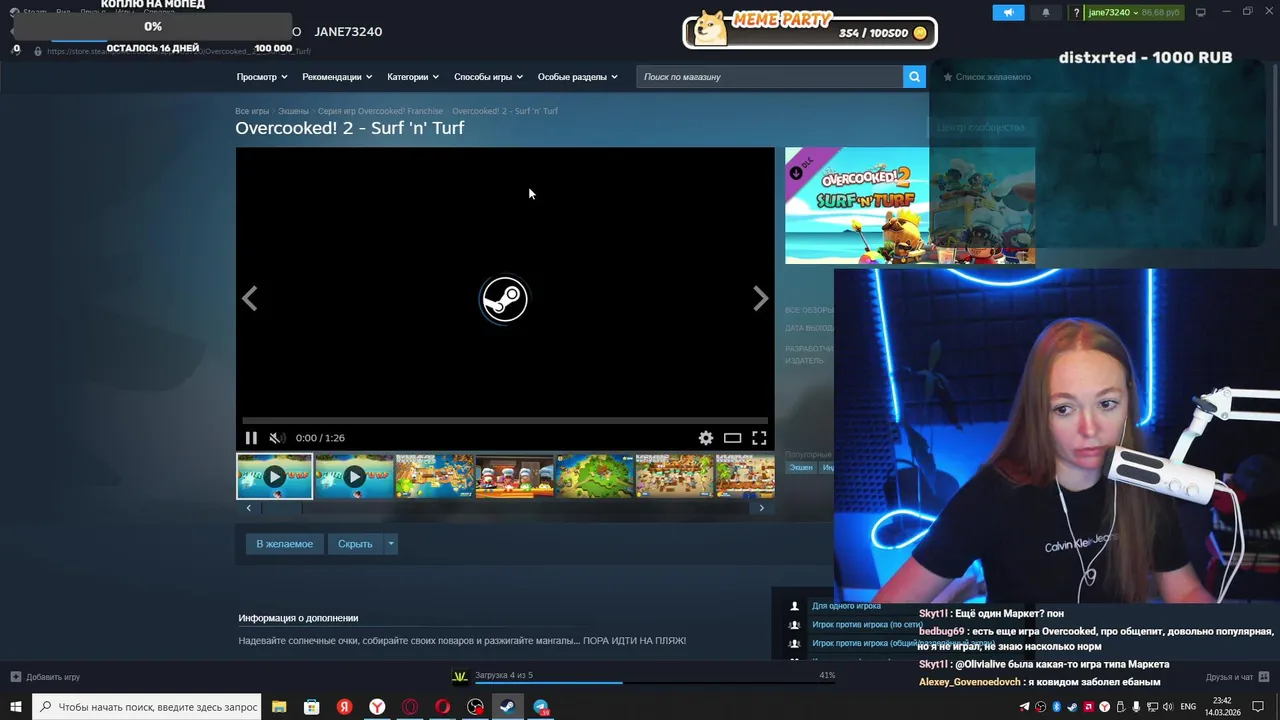This screenshot has width=1280, height=720.
Task: Open the 'Рекомендации' store menu
Action: coord(337,77)
